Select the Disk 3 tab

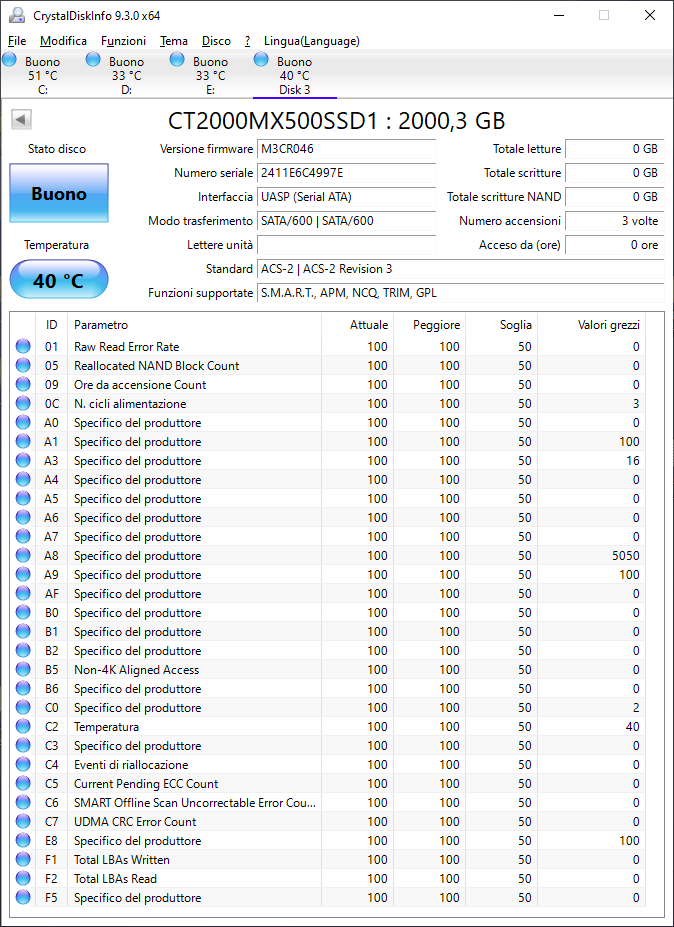(x=294, y=75)
